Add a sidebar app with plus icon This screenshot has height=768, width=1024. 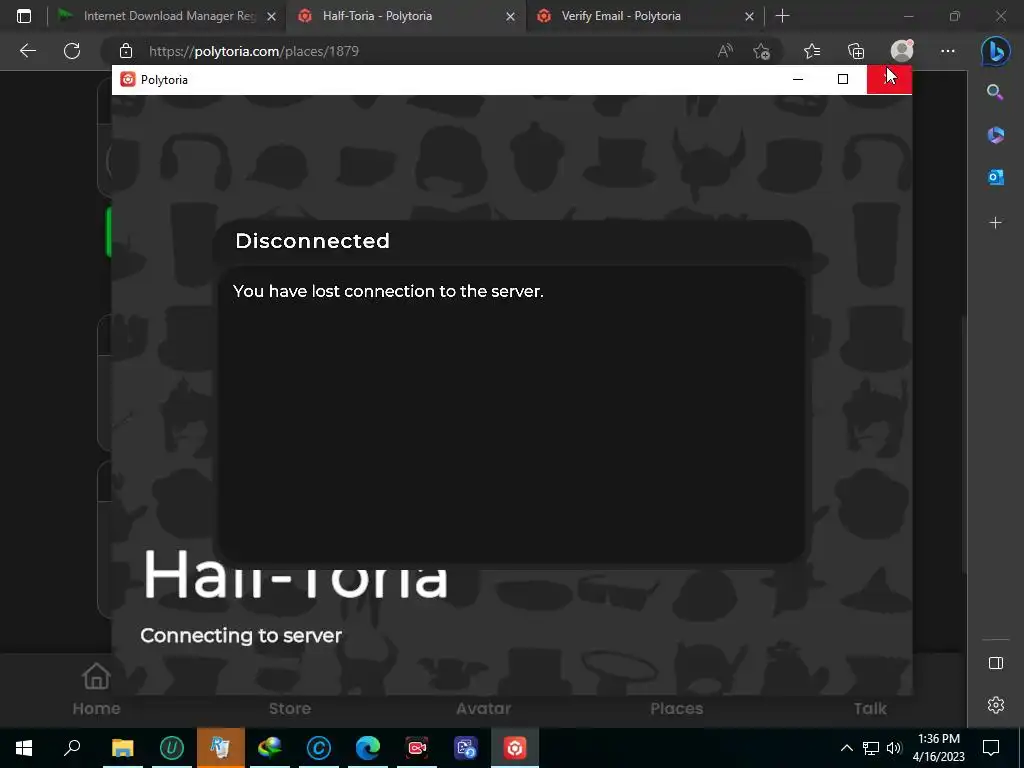tap(995, 223)
